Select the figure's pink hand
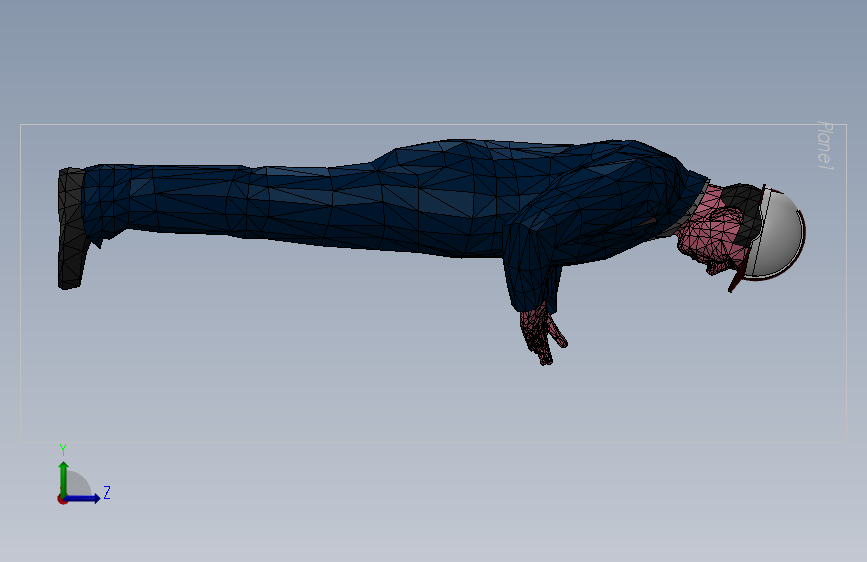The width and height of the screenshot is (867, 562). click(x=542, y=335)
